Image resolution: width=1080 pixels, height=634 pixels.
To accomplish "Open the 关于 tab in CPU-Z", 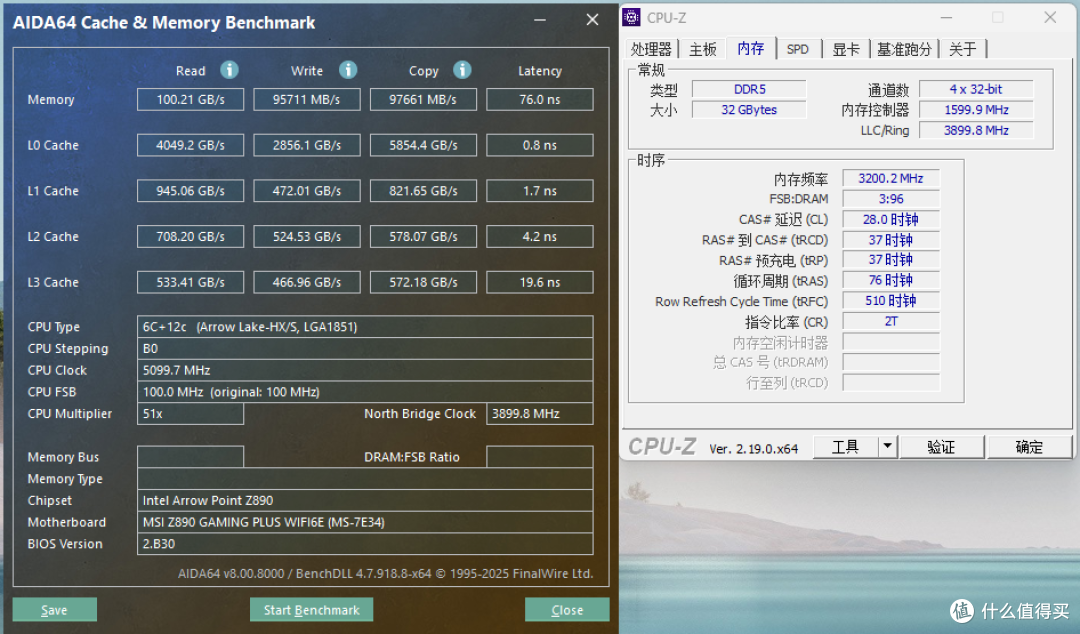I will pos(962,49).
